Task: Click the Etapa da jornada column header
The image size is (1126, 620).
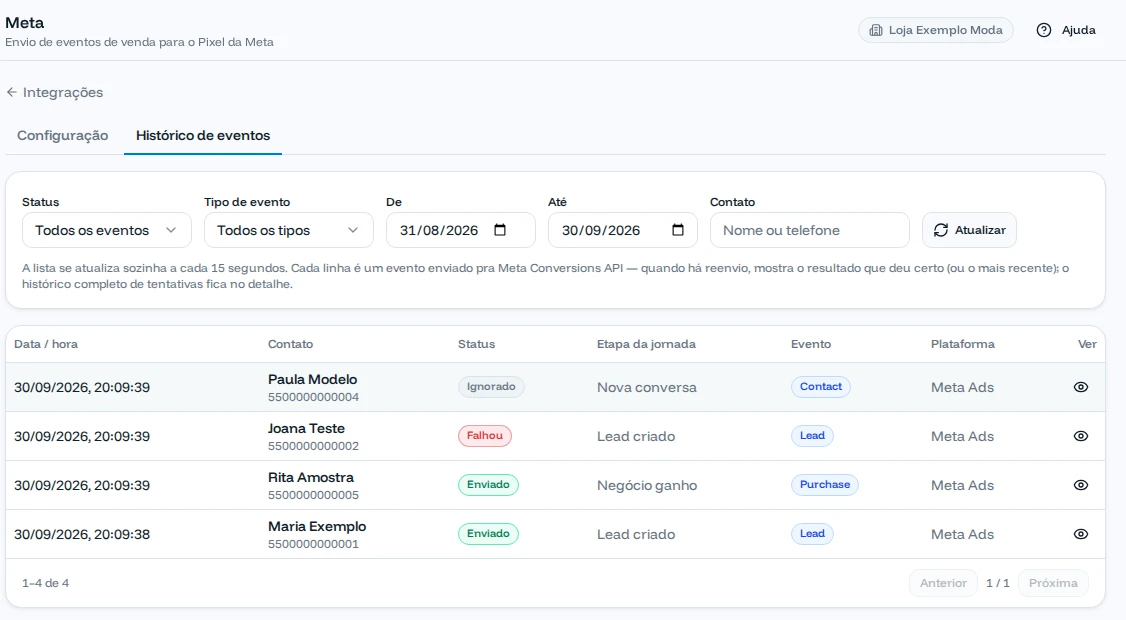Action: tap(646, 344)
